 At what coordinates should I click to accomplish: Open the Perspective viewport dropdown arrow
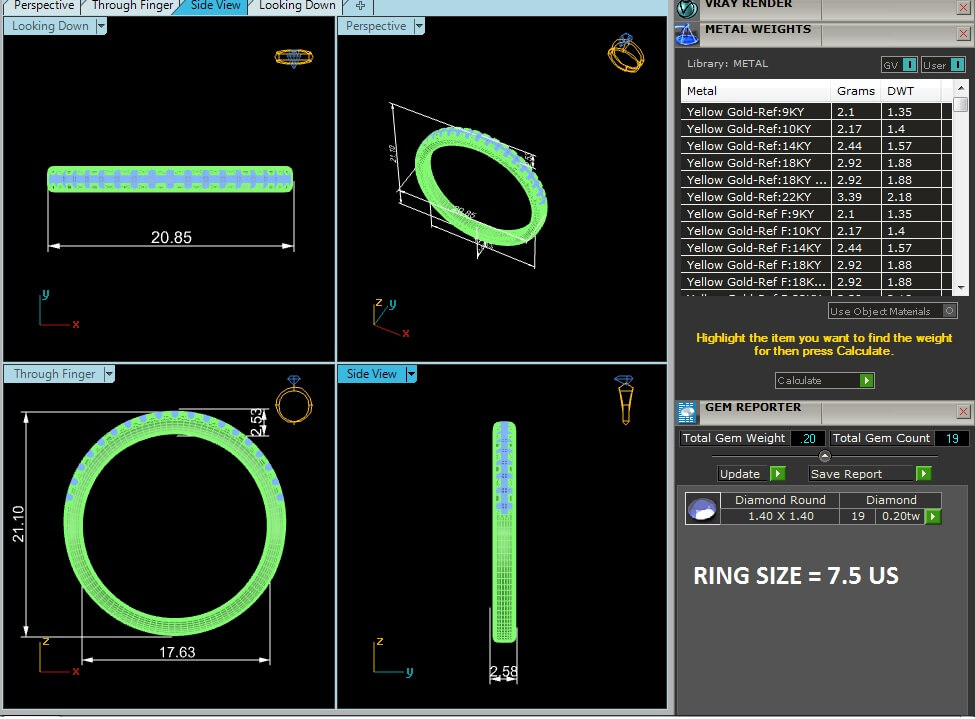pyautogui.click(x=419, y=26)
